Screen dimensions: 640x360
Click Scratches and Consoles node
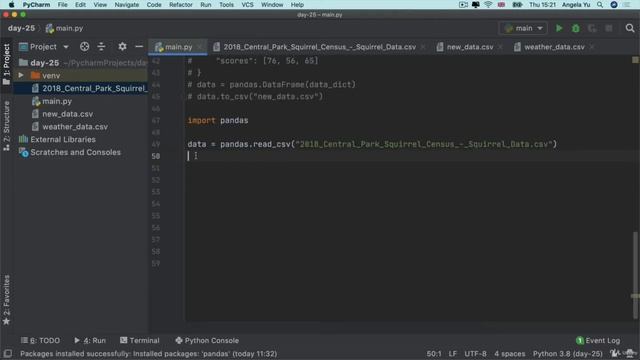pyautogui.click(x=70, y=152)
